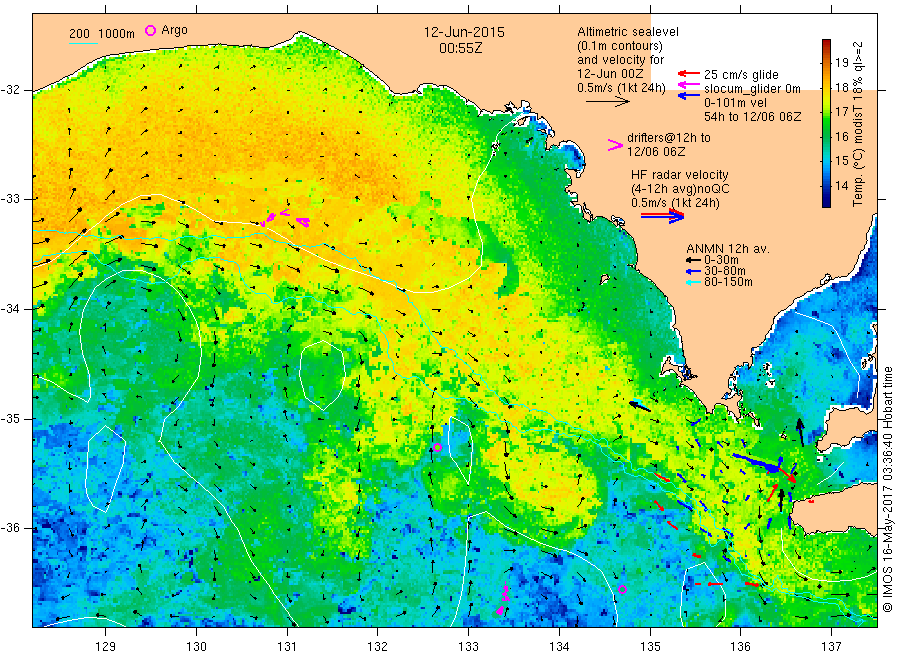The width and height of the screenshot is (900, 660).
Task: Click the -36 latitude axis label
Action: point(11,528)
